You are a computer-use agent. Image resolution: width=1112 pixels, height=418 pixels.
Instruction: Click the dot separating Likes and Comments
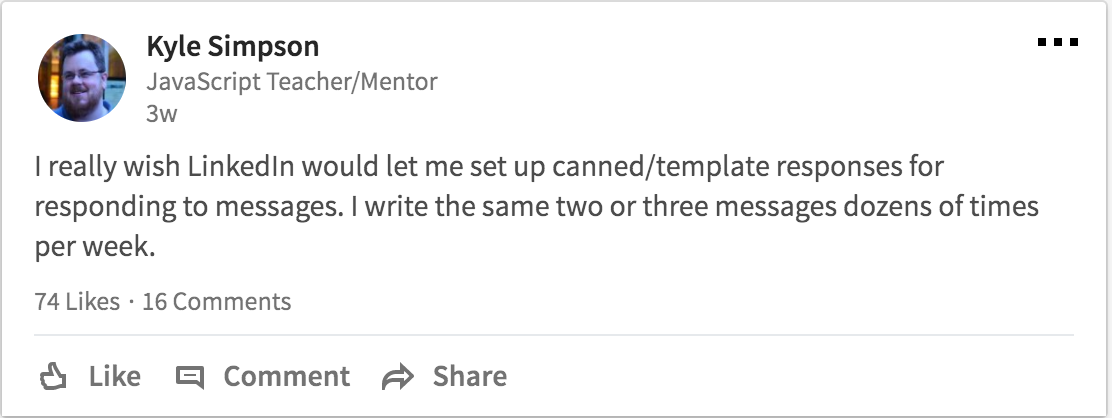[131, 301]
